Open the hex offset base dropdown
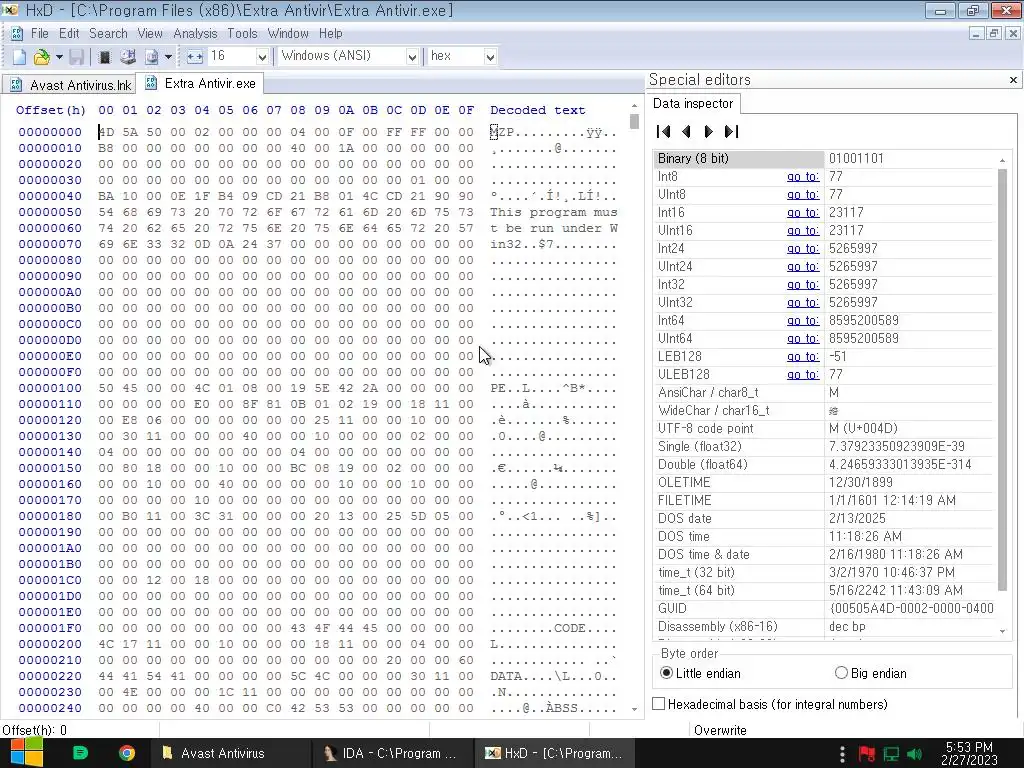The image size is (1024, 768). (x=490, y=57)
